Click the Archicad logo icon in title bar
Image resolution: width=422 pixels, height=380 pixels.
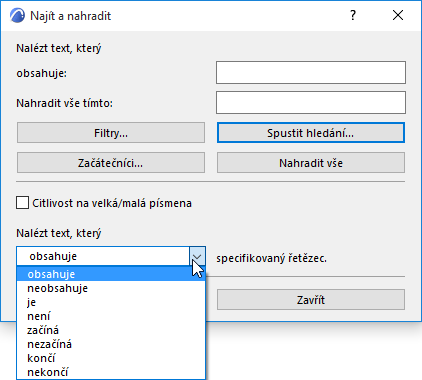coord(17,16)
